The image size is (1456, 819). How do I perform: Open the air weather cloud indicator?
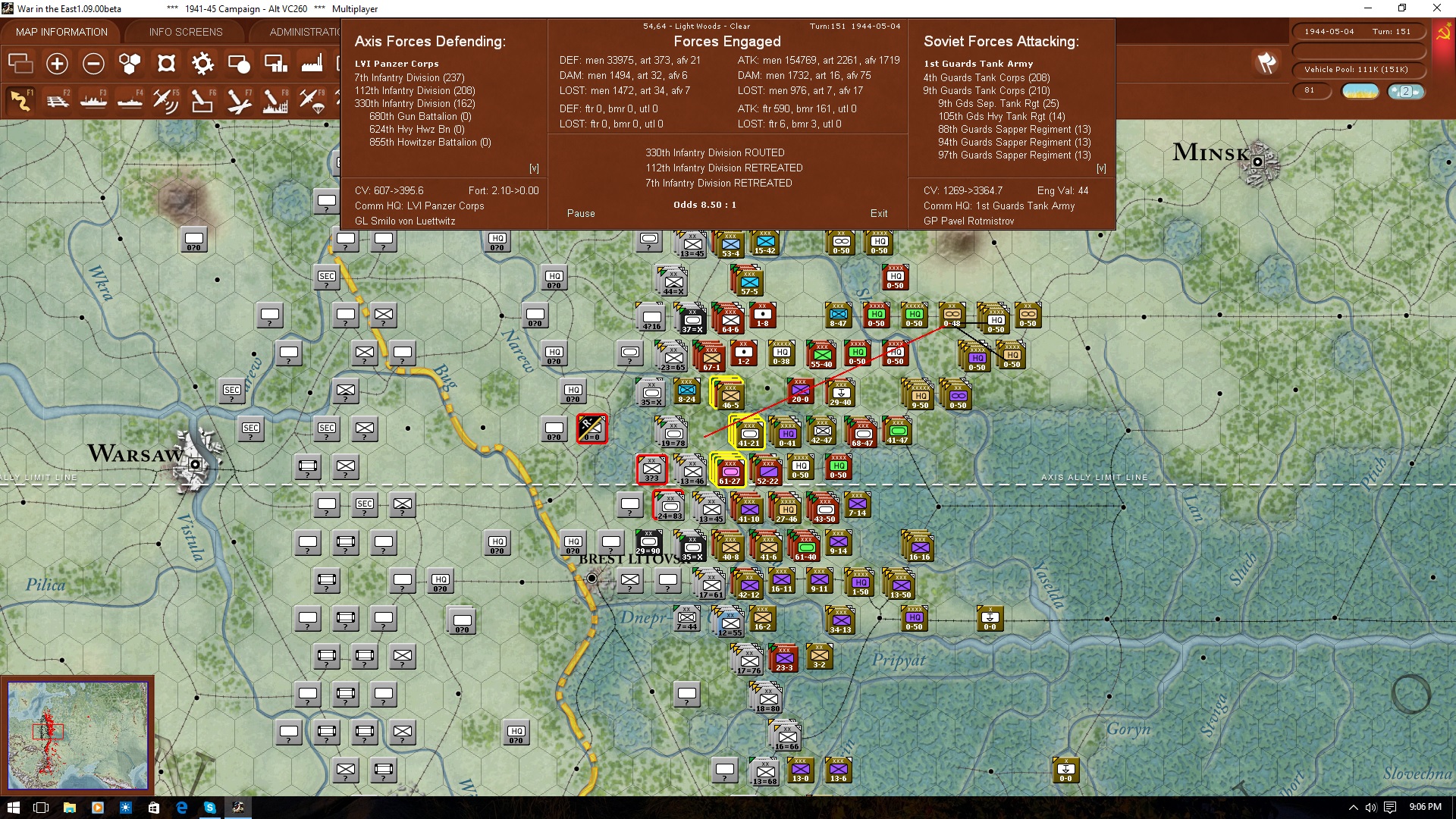coord(1405,91)
